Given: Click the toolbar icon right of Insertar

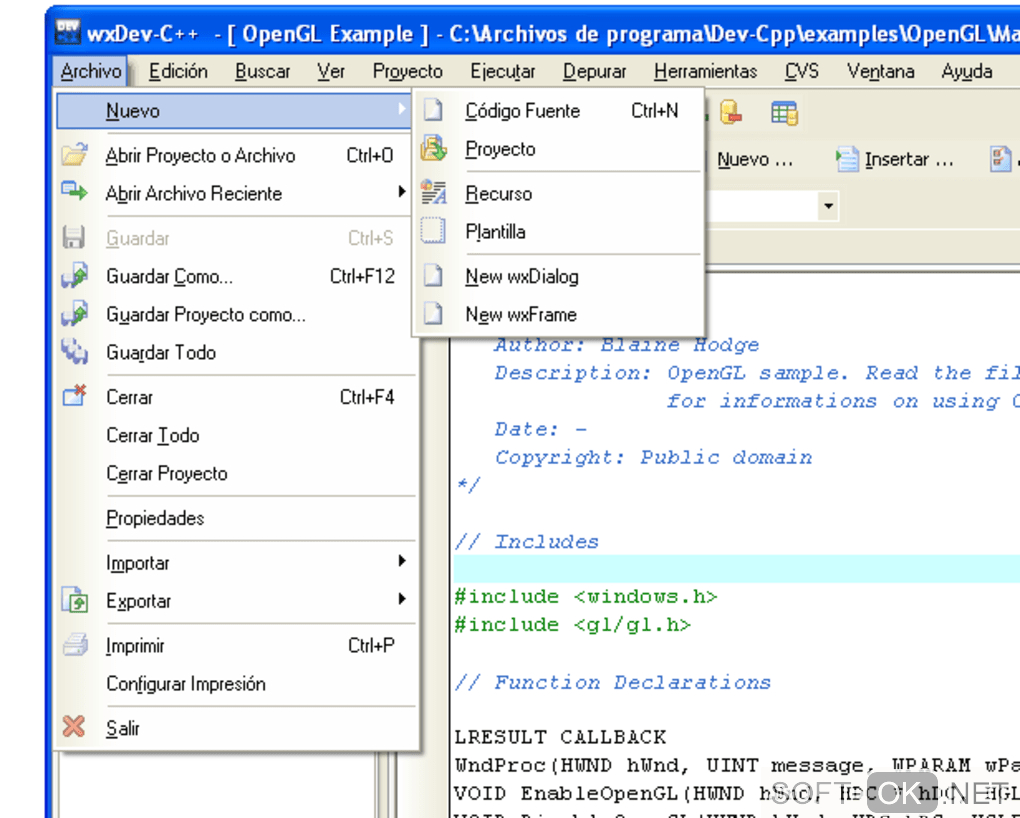Looking at the screenshot, I should pos(1000,159).
